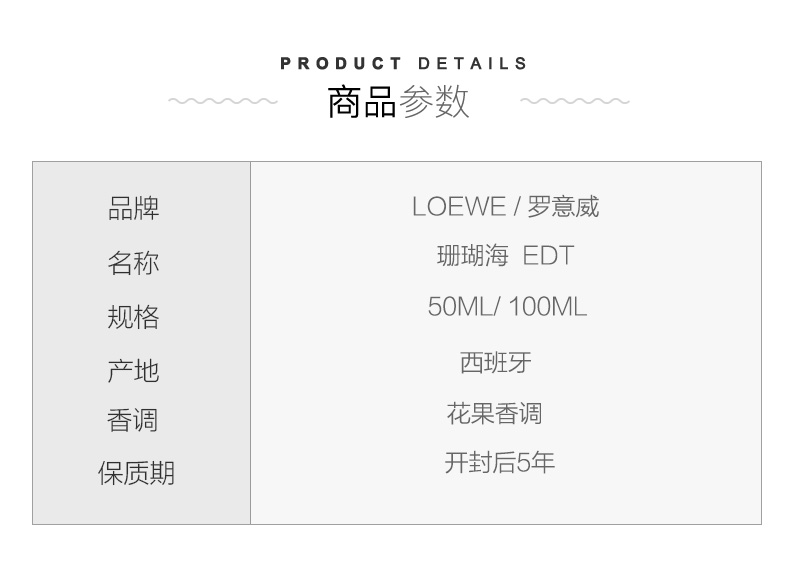The image size is (790, 566).
Task: Select the 香调 row label
Action: coord(133,420)
